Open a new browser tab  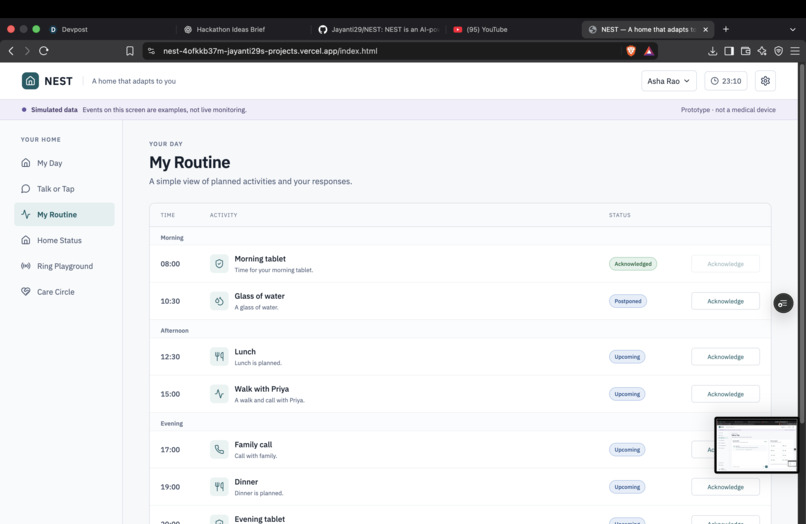(x=726, y=29)
